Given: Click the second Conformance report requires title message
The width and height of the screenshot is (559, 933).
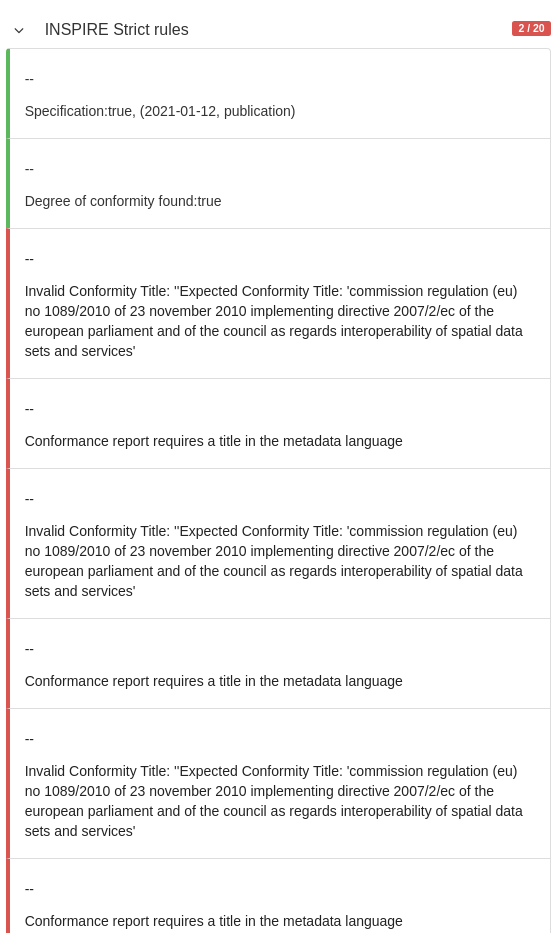Looking at the screenshot, I should click(x=214, y=681).
